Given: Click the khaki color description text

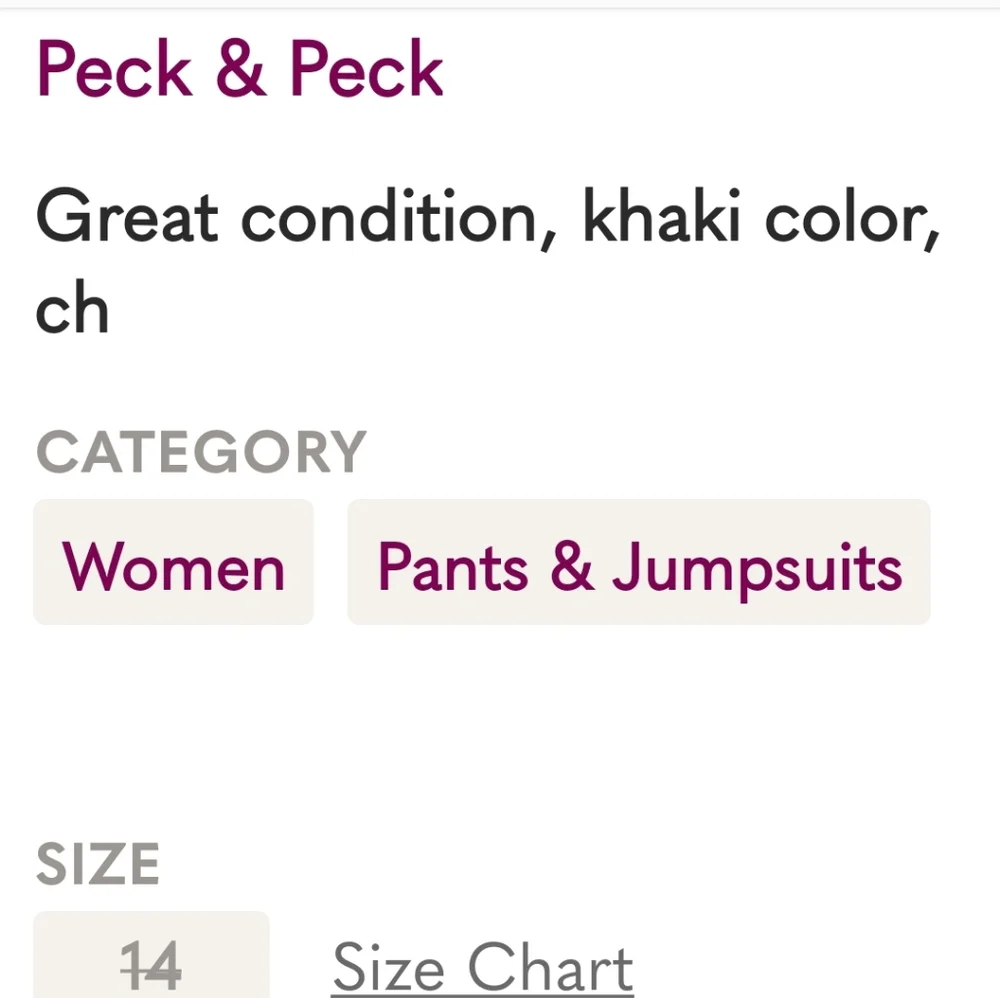Looking at the screenshot, I should (488, 217).
